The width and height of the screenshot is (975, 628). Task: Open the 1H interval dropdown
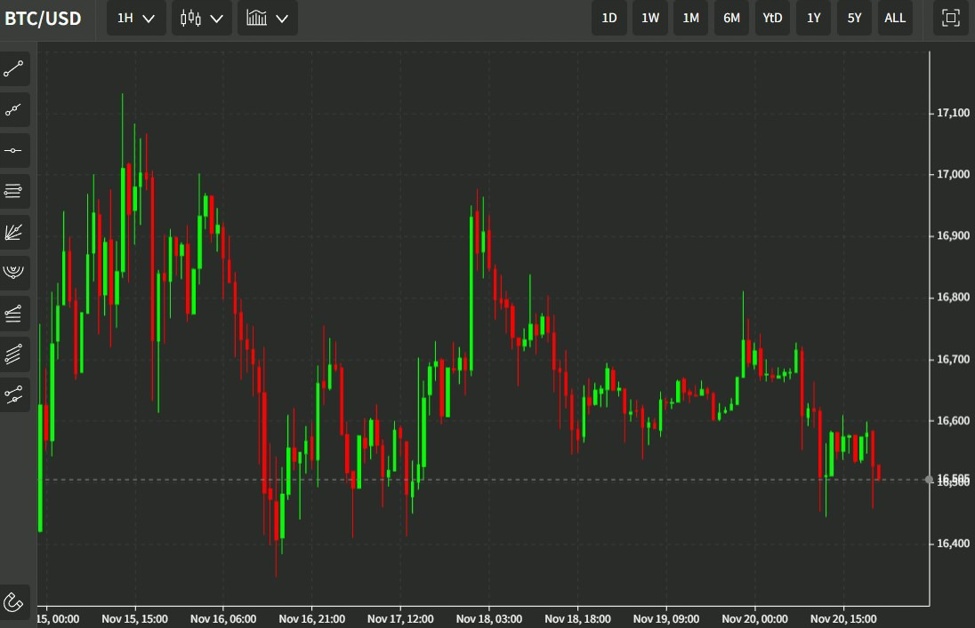point(136,18)
